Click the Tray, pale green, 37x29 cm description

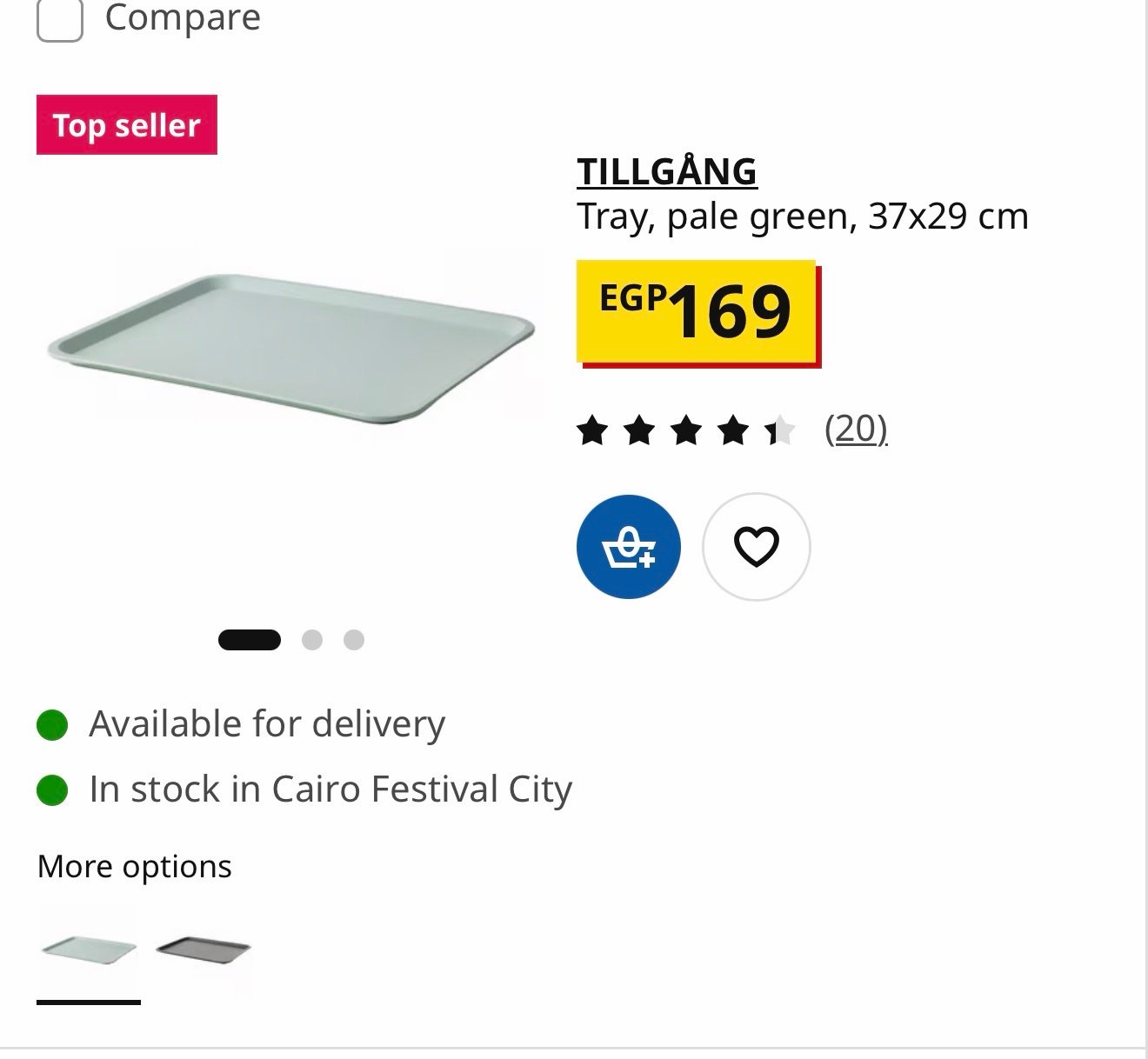coord(803,216)
